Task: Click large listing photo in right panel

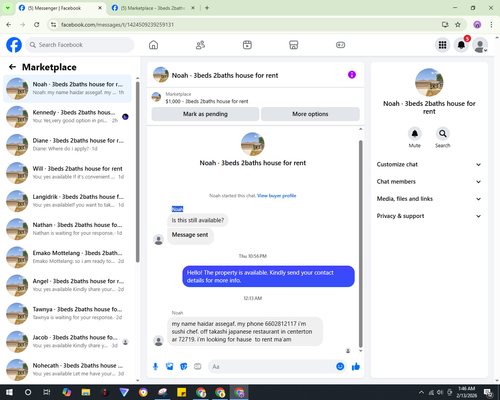Action: [x=429, y=82]
